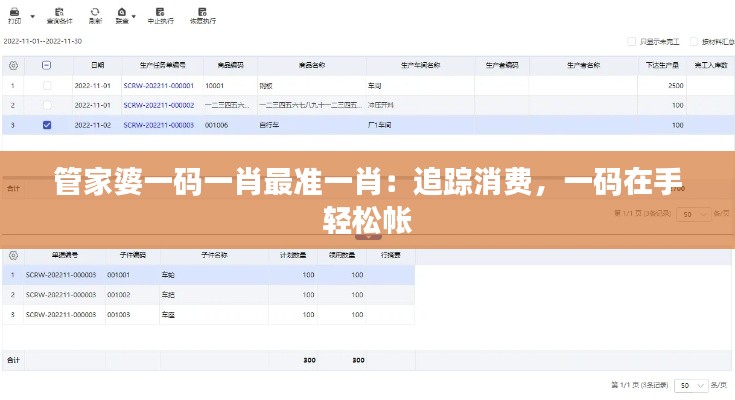Open upper table column settings gear
Viewport: 735px width, 400px height.
[x=13, y=65]
